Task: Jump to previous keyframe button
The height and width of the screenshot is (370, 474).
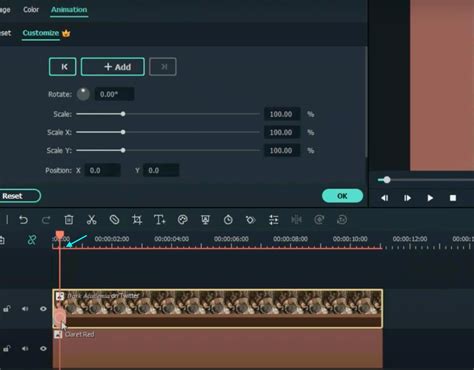Action: click(63, 67)
